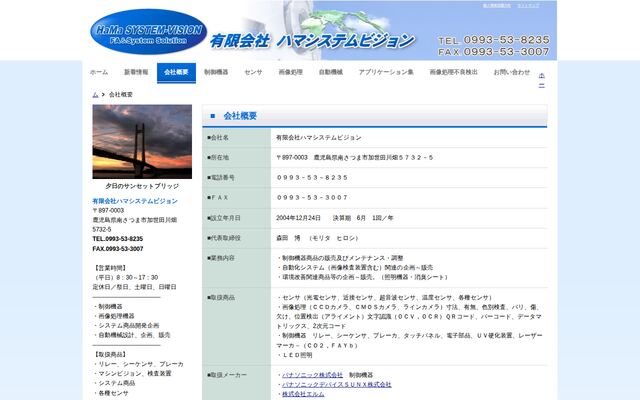Click the マシンビジョン、検査装置 sidebar item
This screenshot has height=400, width=640.
[132, 373]
